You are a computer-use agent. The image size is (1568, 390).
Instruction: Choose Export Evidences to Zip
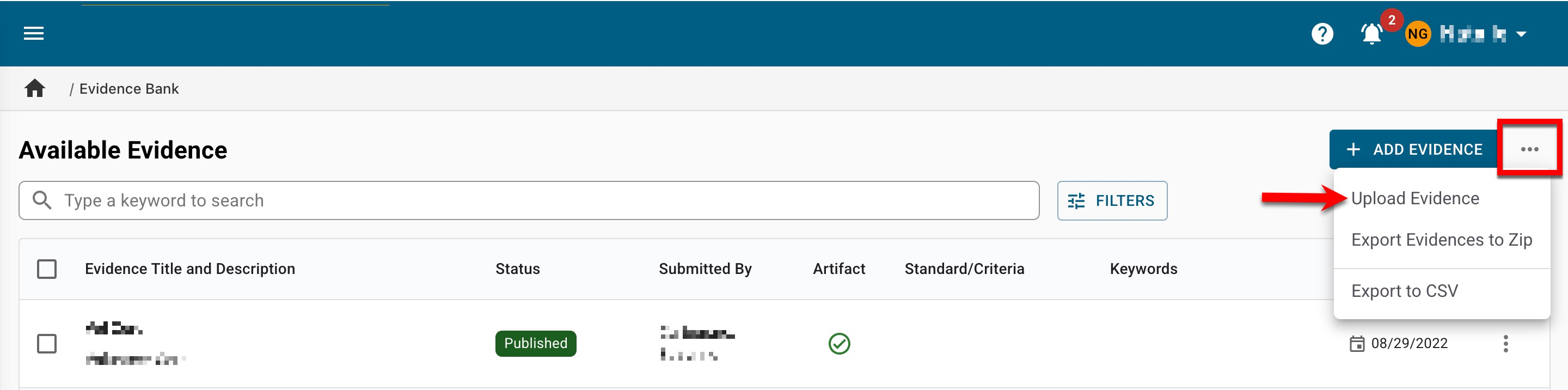point(1441,240)
